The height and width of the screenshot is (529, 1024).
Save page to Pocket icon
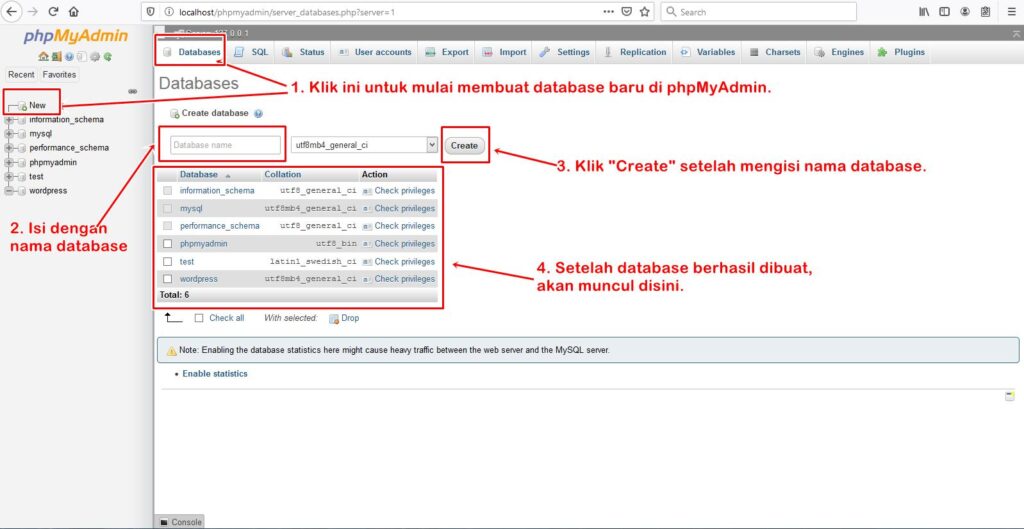[627, 12]
